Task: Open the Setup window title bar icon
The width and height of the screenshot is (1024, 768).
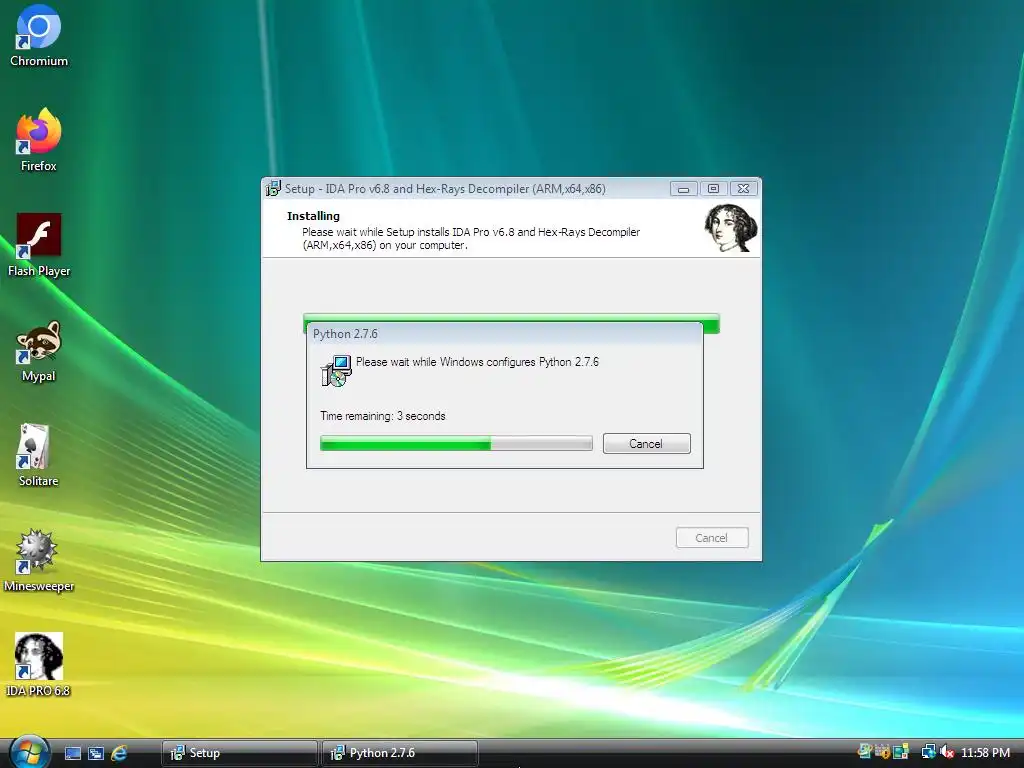Action: [x=273, y=189]
